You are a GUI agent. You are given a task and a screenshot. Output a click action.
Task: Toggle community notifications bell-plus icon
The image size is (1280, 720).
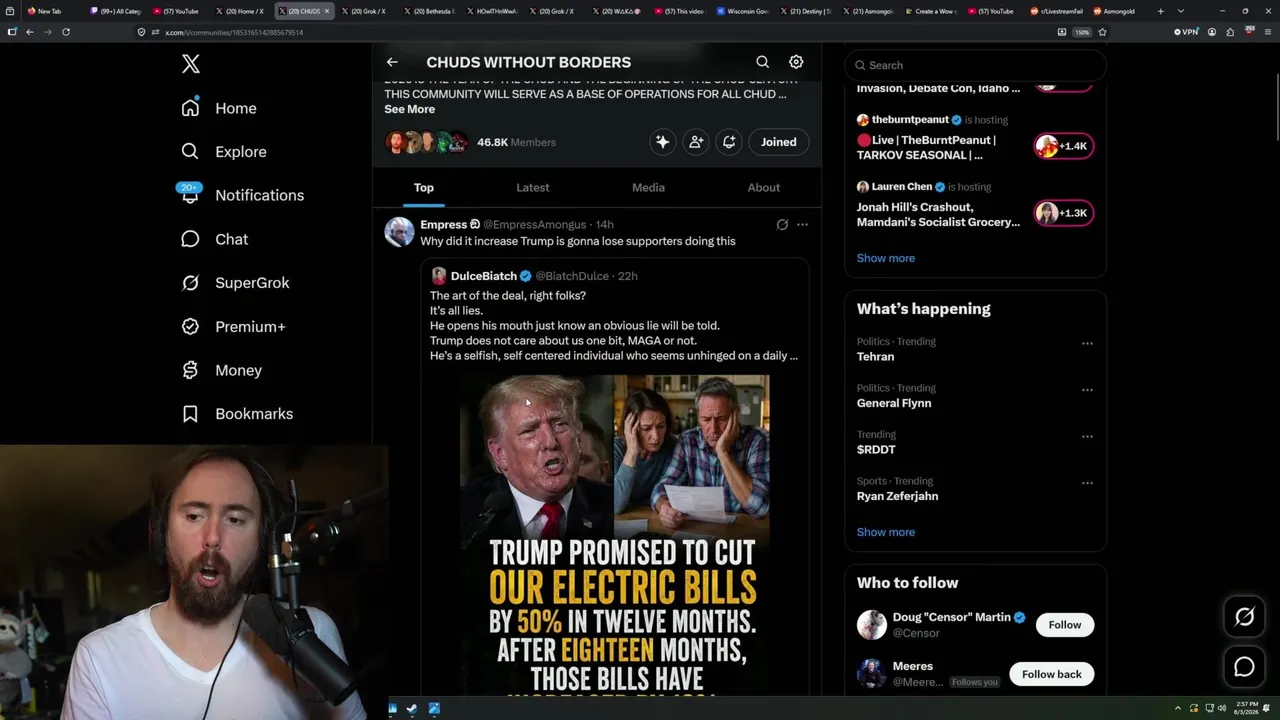click(x=729, y=142)
